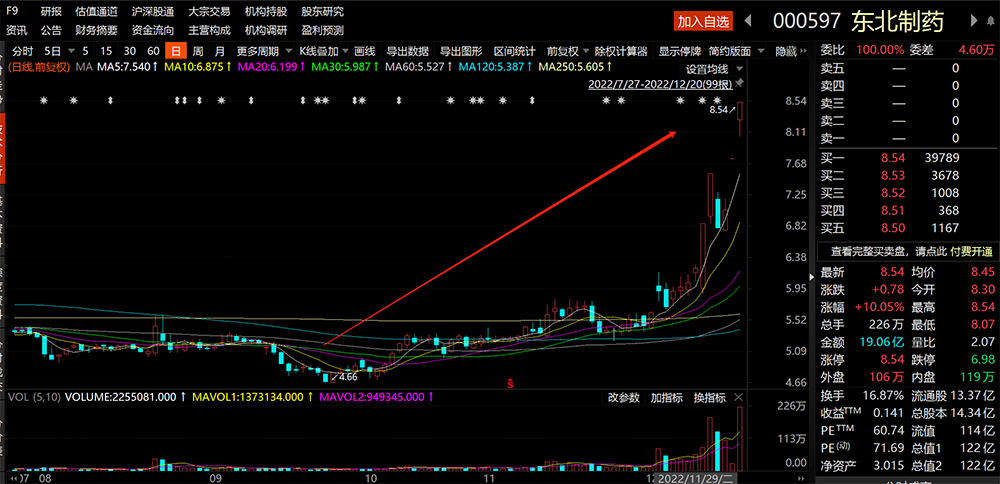
Task: Activate the 画线 drawing tool
Action: click(x=365, y=52)
